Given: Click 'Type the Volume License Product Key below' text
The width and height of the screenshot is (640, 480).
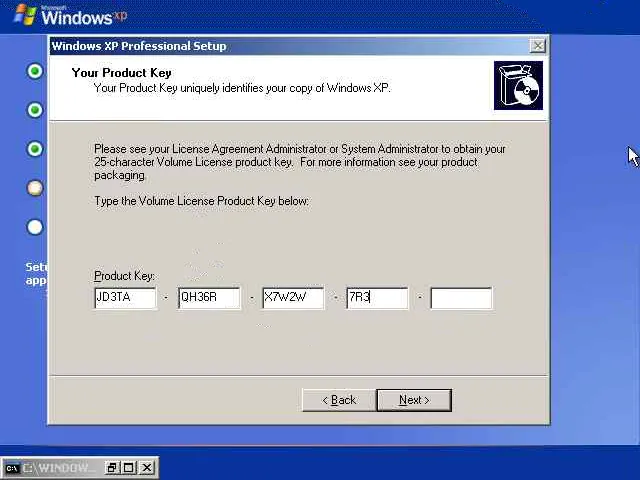Looking at the screenshot, I should (201, 201).
